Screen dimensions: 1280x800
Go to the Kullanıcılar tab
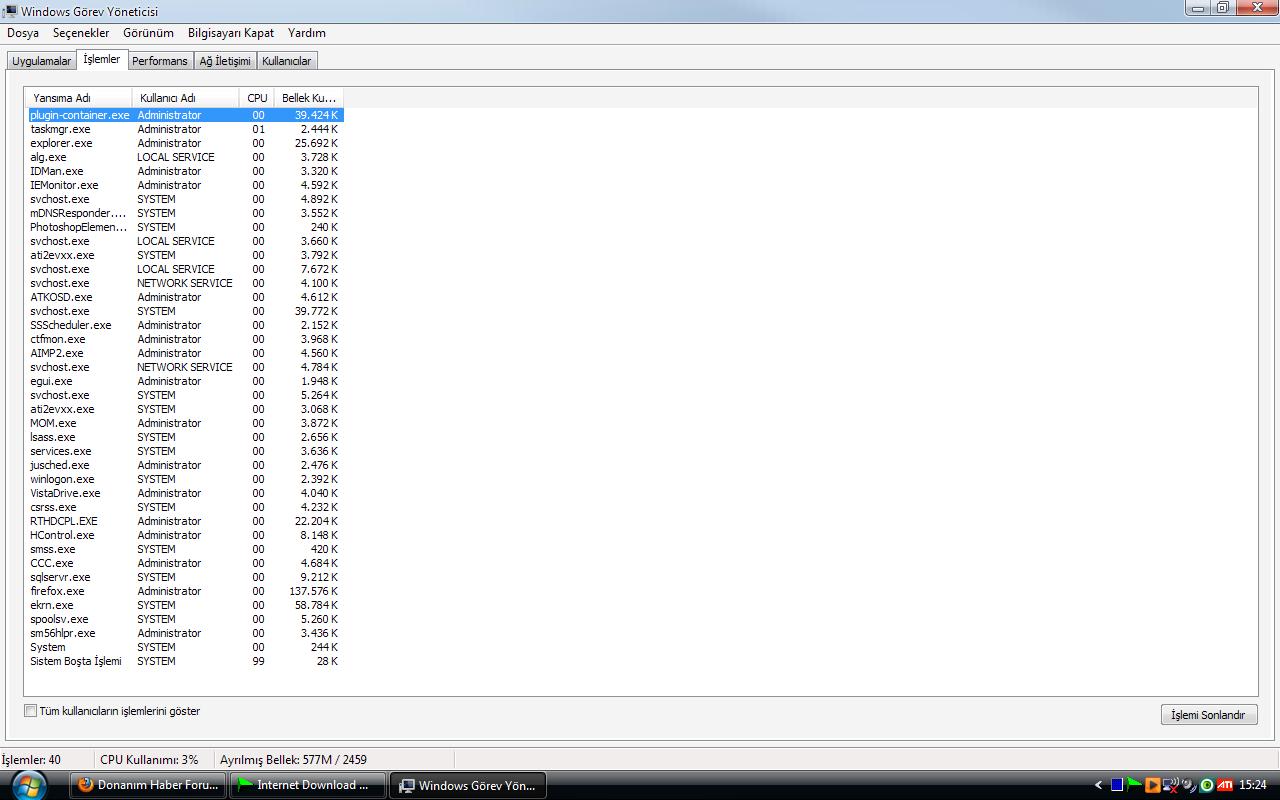[287, 61]
